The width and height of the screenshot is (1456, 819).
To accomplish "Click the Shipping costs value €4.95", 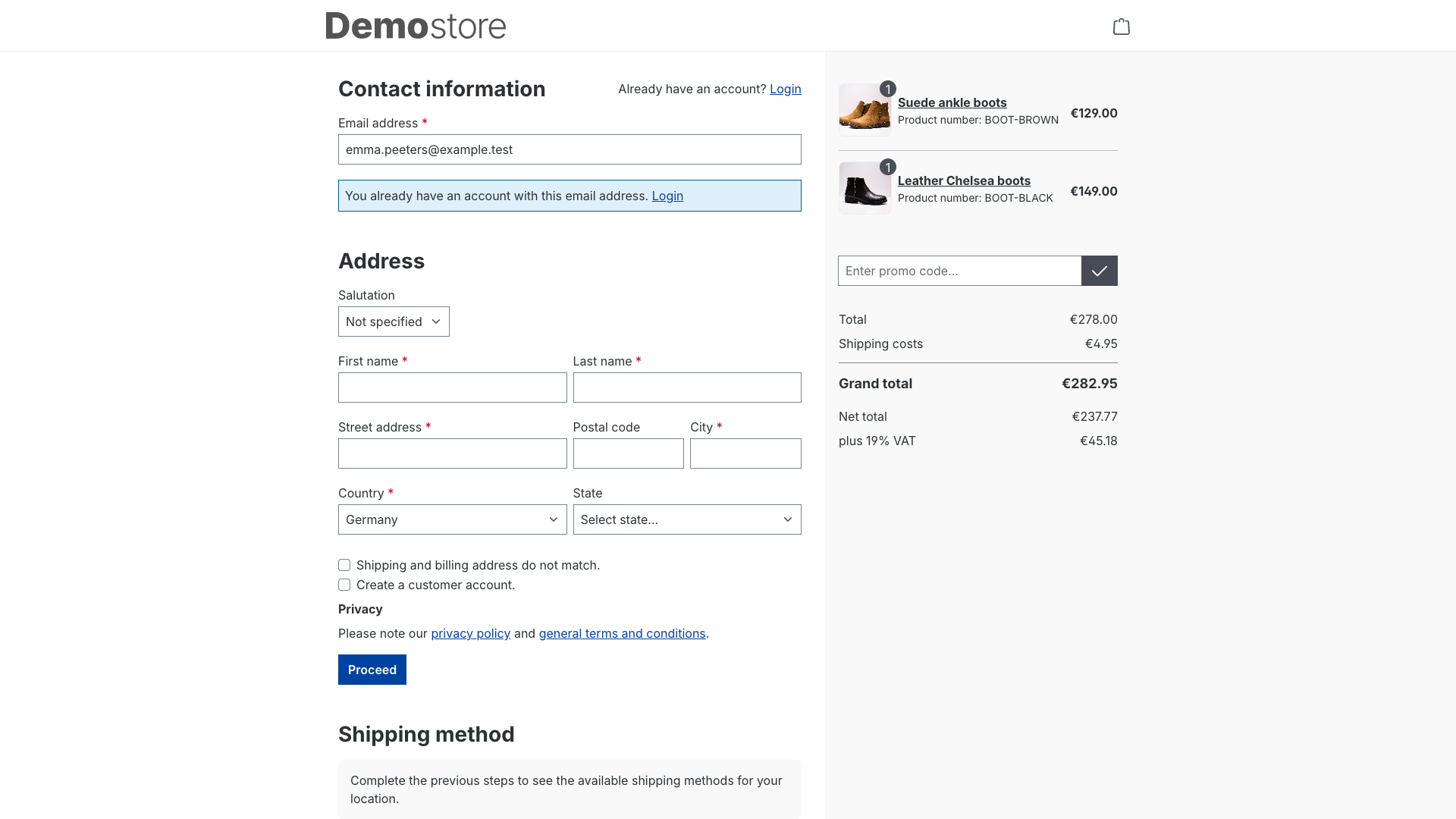I will 1101,344.
